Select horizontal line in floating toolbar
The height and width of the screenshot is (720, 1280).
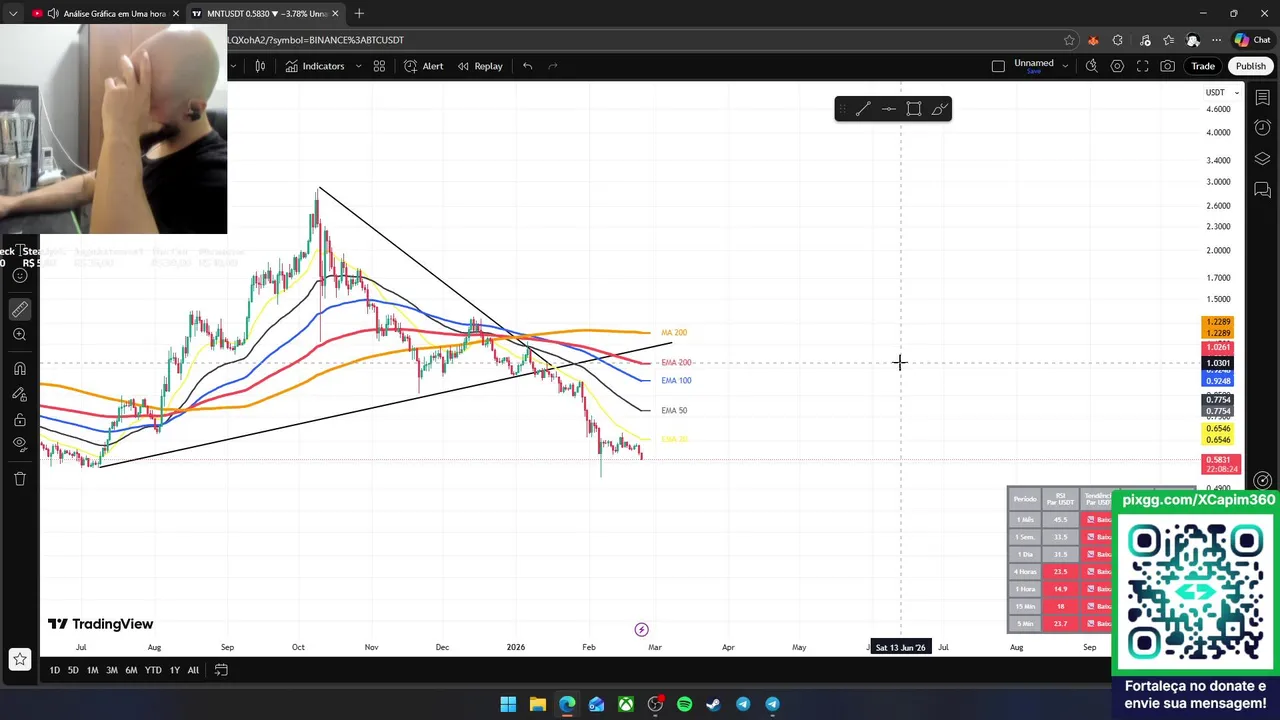point(888,109)
